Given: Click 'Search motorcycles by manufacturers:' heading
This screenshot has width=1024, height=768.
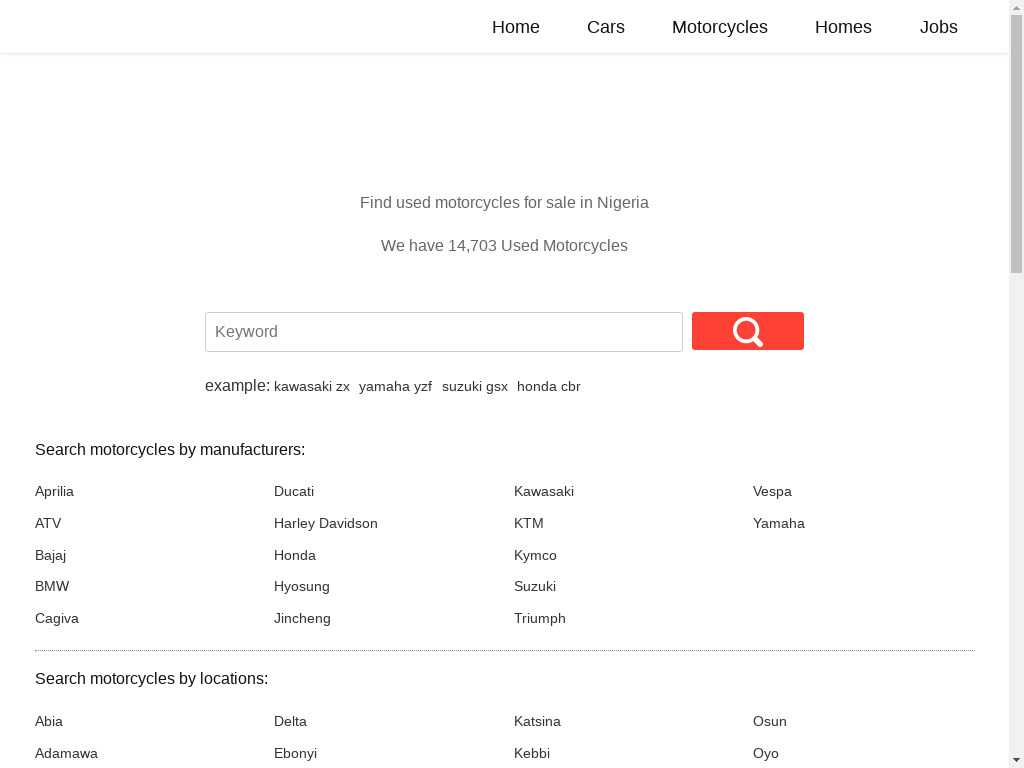Looking at the screenshot, I should (170, 450).
